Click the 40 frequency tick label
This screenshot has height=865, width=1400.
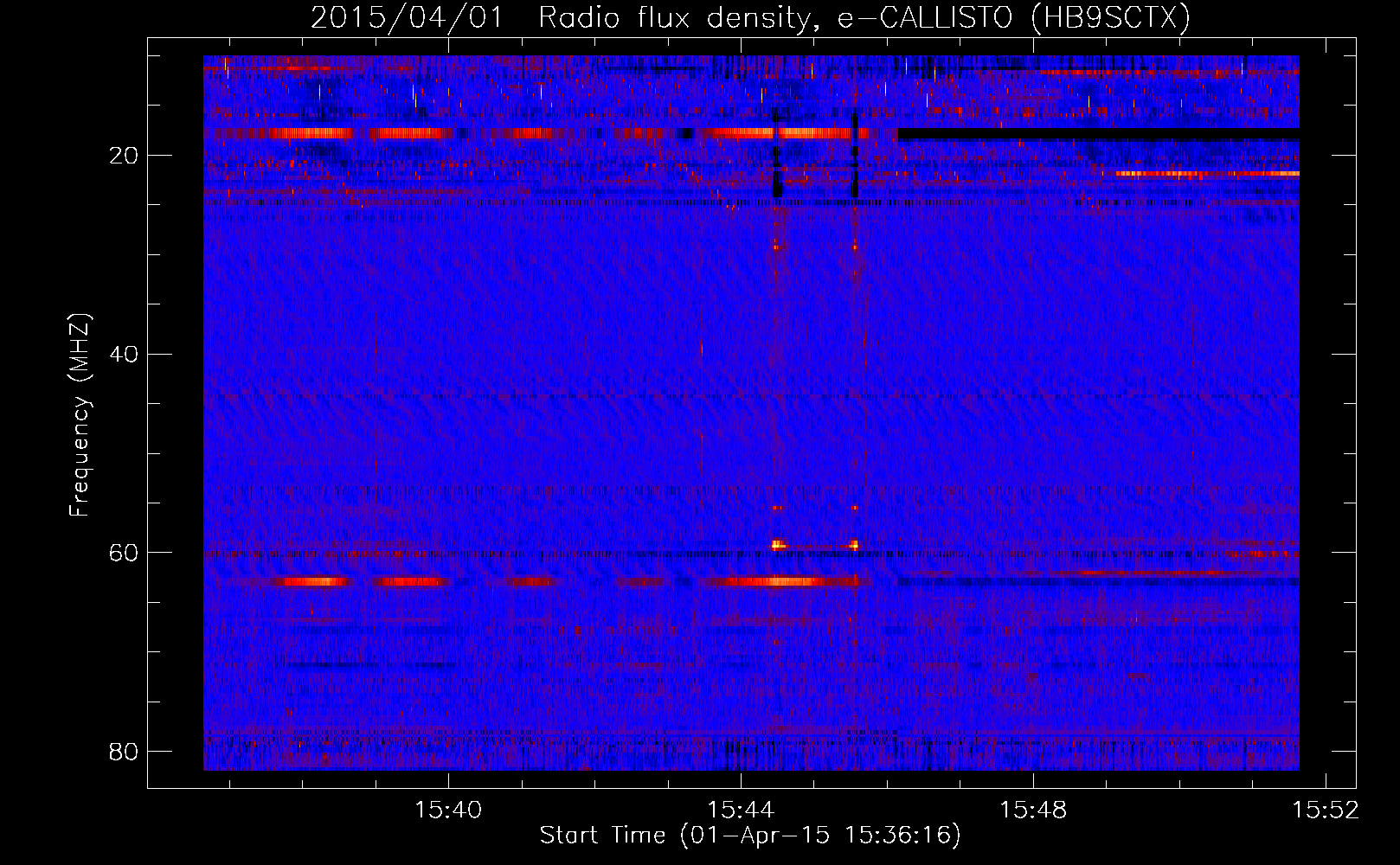(x=123, y=355)
